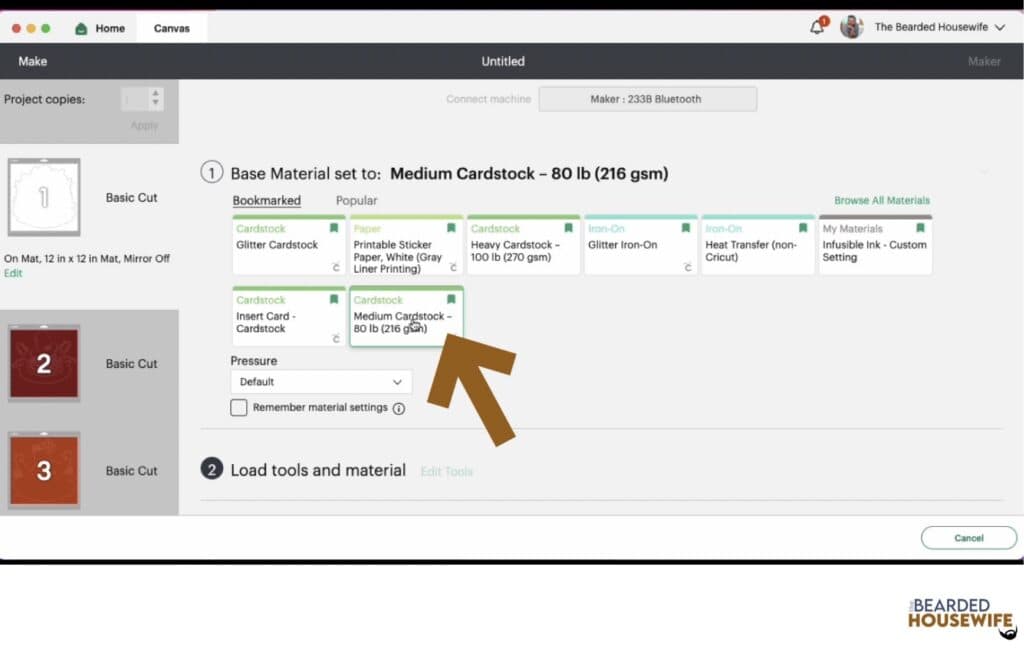Click the Edit link under mat 1
The width and height of the screenshot is (1024, 651).
13,273
